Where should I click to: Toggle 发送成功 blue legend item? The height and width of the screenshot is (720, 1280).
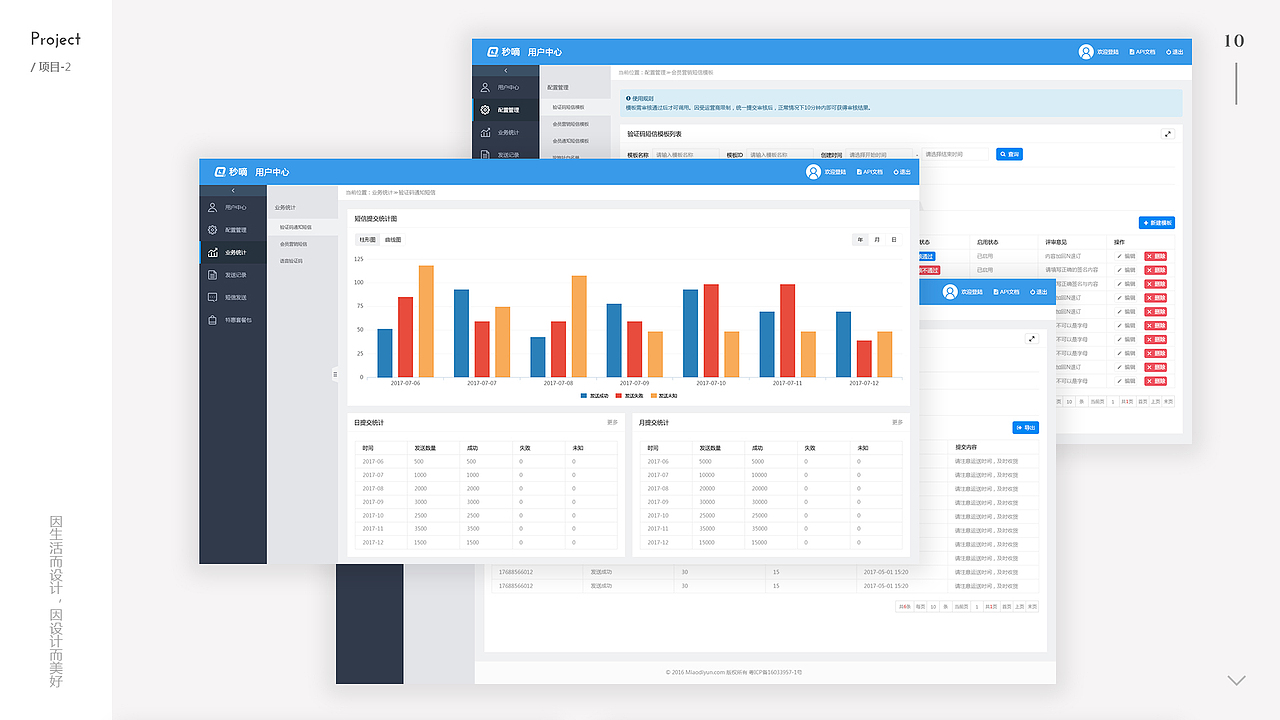pyautogui.click(x=595, y=396)
